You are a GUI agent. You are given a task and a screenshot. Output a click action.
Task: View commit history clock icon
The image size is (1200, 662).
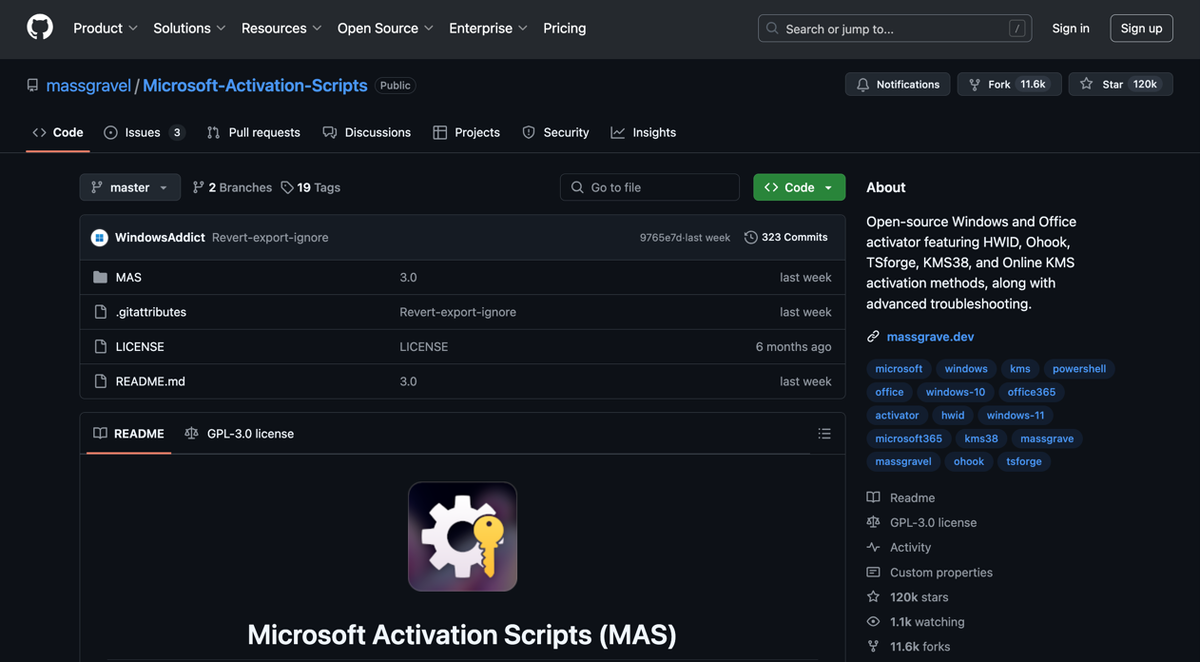click(x=752, y=238)
